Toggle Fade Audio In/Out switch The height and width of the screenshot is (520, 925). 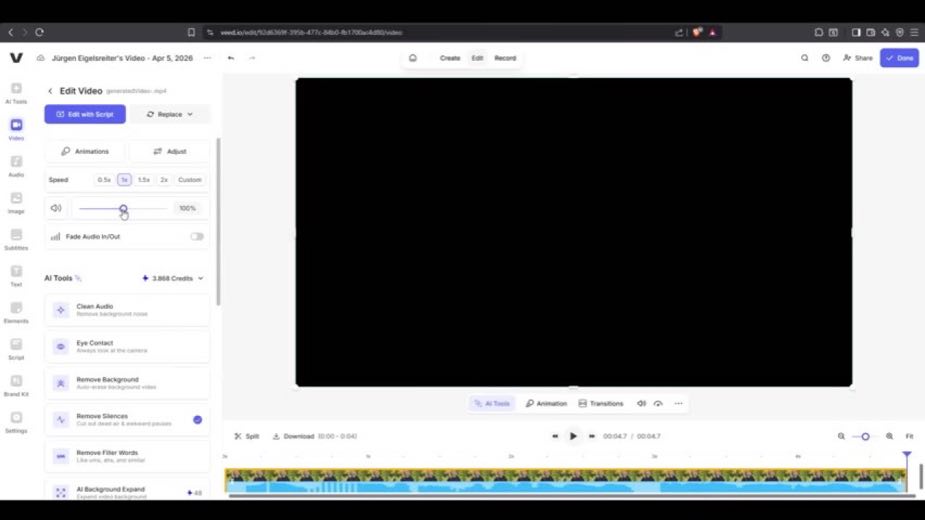[x=197, y=237]
